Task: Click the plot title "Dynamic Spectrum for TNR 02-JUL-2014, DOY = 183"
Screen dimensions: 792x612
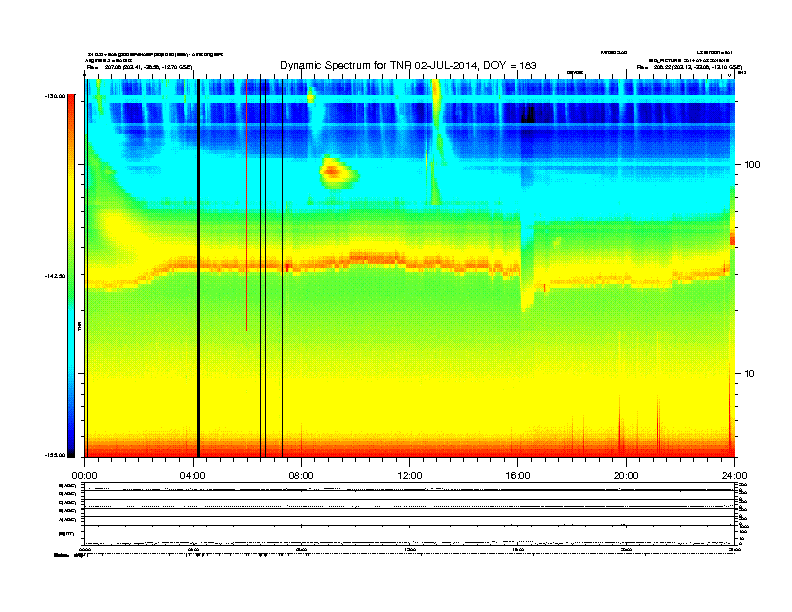Action: pyautogui.click(x=408, y=65)
